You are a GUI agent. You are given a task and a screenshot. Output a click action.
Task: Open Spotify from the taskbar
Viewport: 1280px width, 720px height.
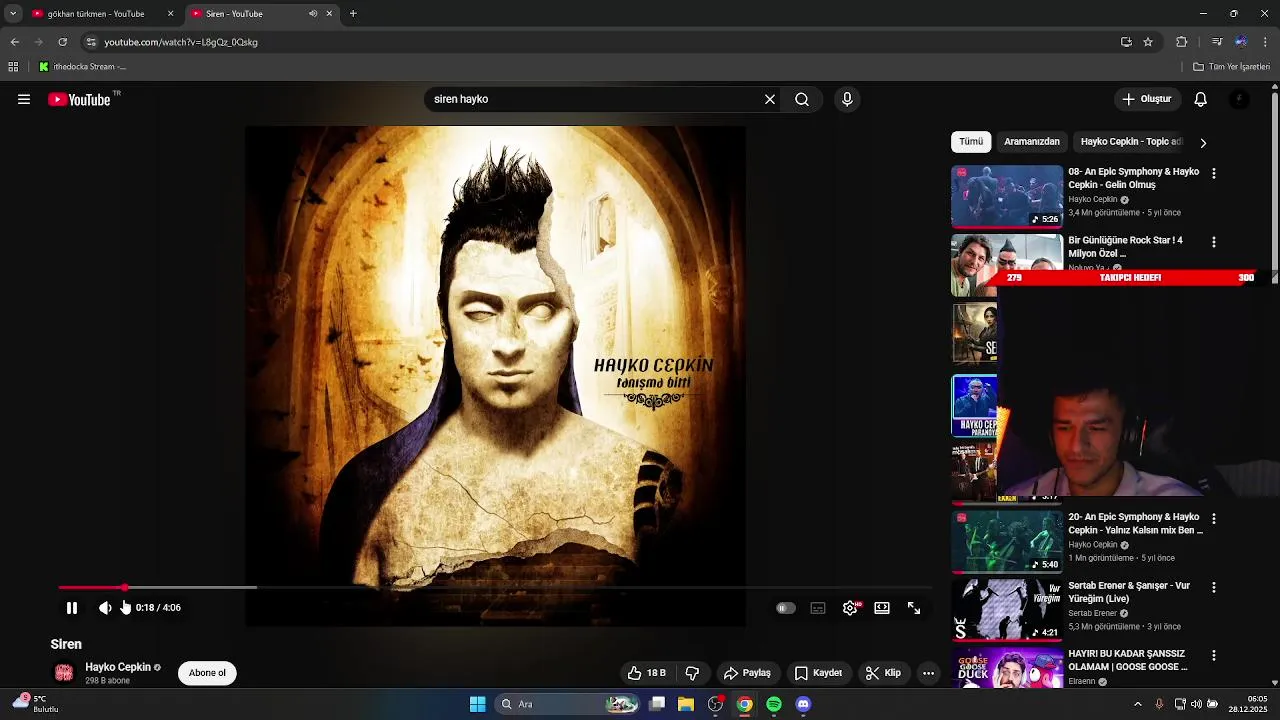click(774, 704)
